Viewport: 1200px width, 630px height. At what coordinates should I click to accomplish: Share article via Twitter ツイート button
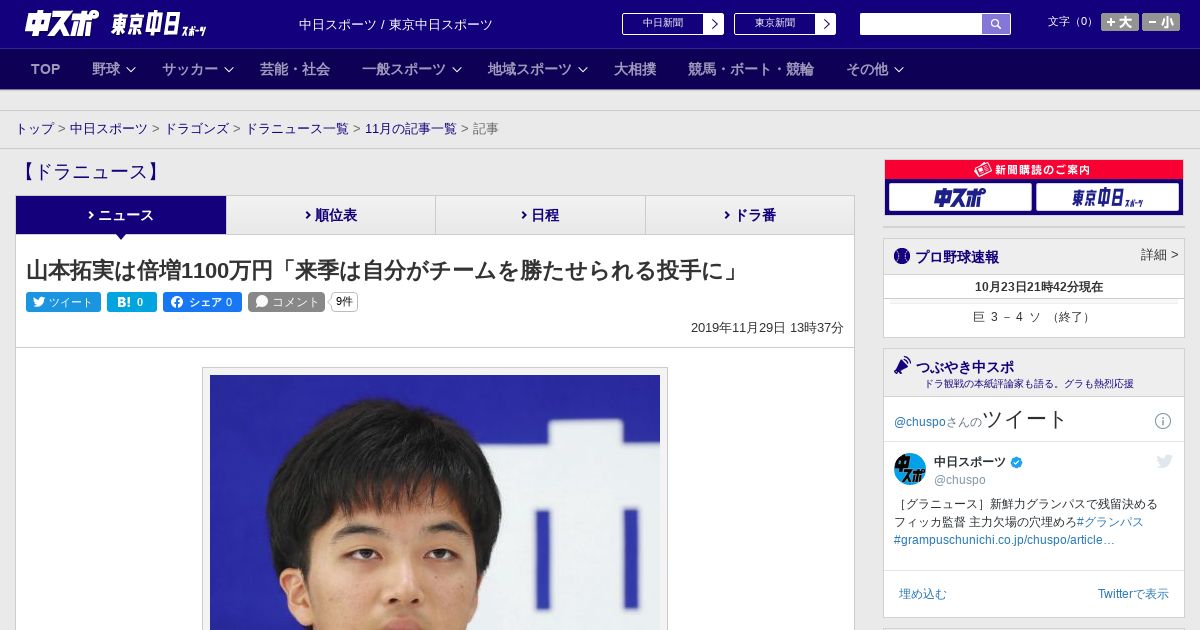tap(63, 302)
